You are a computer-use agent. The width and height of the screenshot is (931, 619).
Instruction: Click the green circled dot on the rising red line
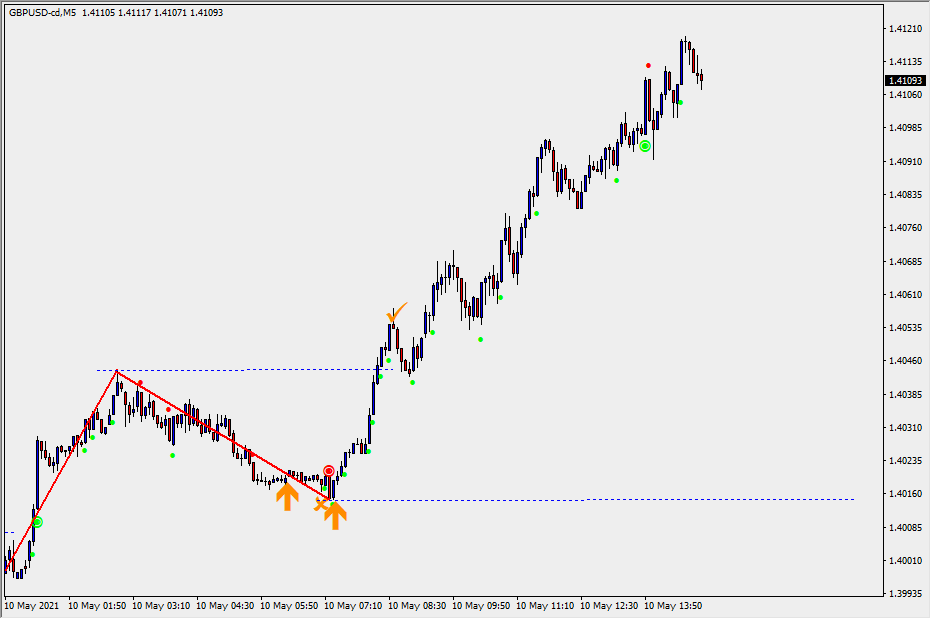[37, 522]
